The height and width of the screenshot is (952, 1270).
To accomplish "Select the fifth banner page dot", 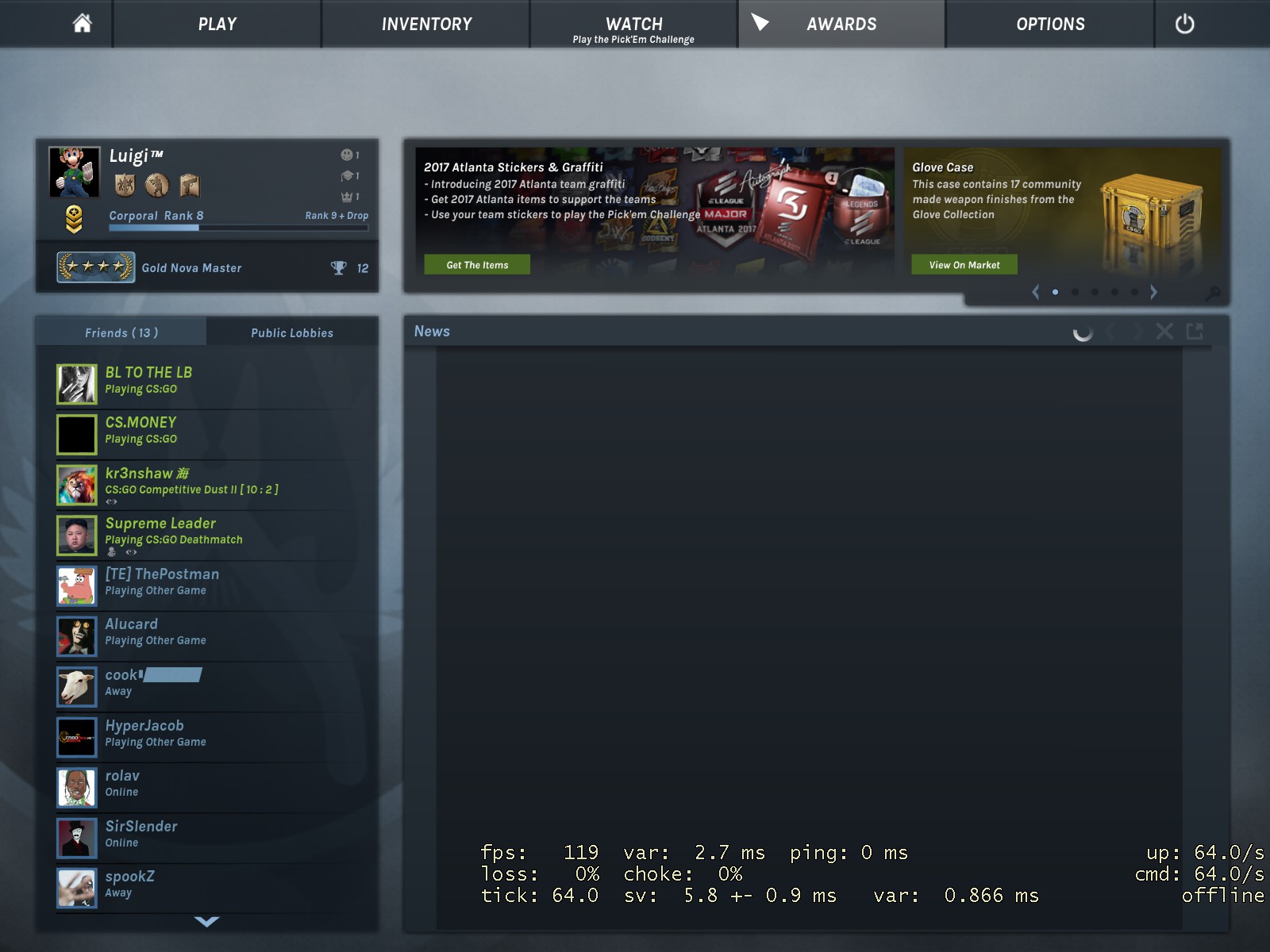I will (x=1134, y=292).
